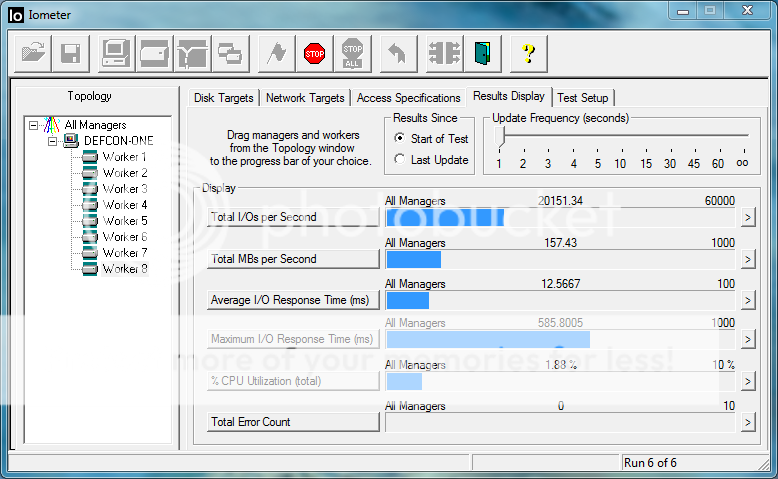Expand Total I/Os per Second arrow button

(x=746, y=217)
